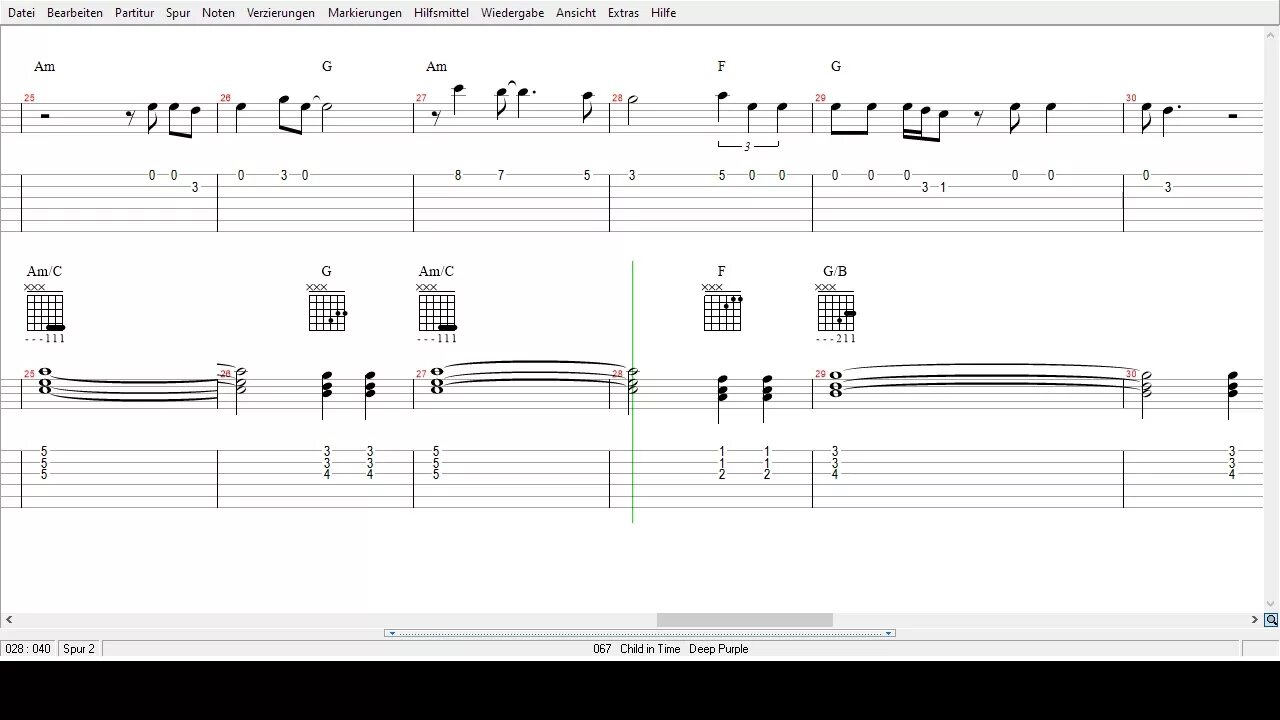
Task: Open the Bearbeiten menu
Action: click(x=75, y=13)
